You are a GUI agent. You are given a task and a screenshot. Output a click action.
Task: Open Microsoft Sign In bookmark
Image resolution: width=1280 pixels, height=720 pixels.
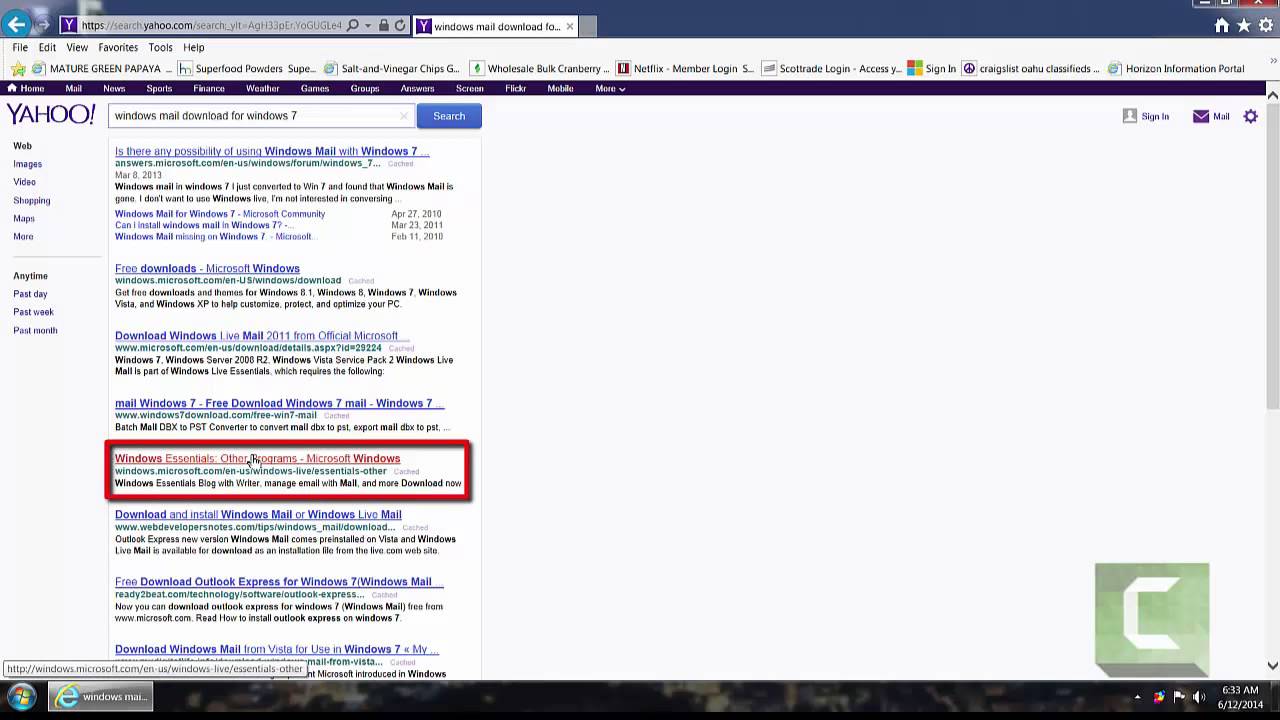[932, 69]
